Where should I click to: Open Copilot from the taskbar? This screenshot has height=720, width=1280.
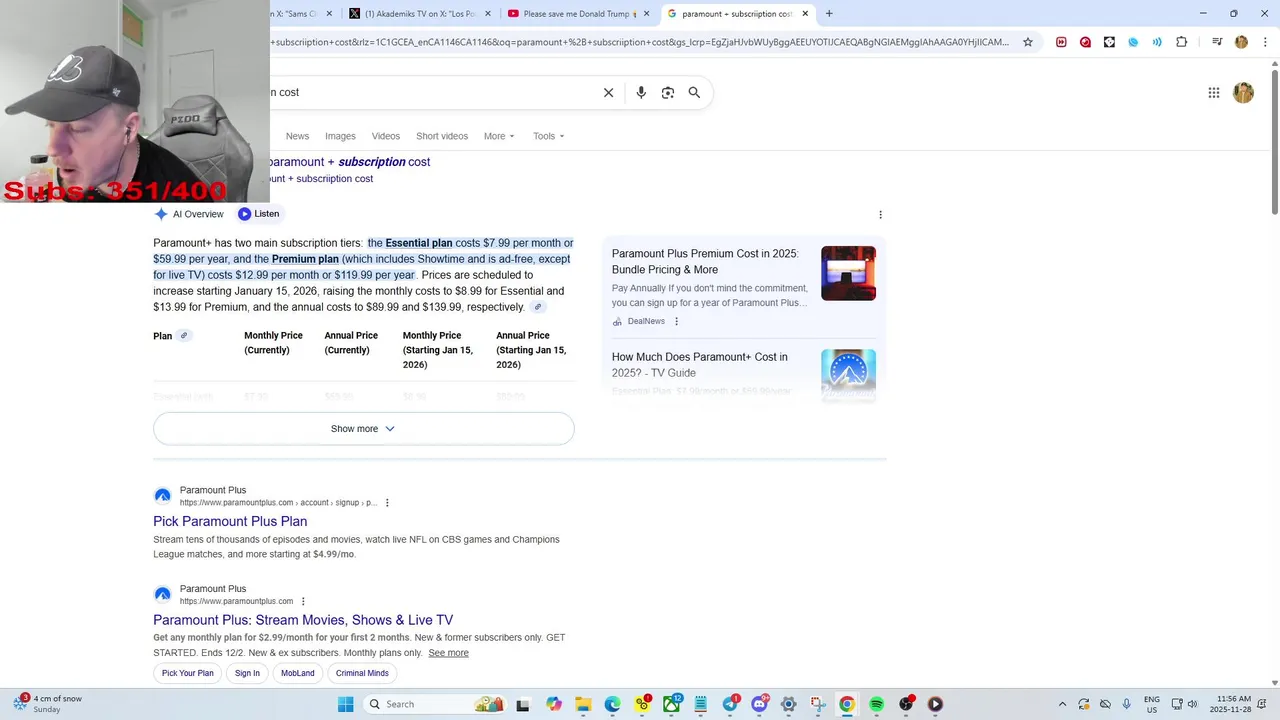point(554,704)
